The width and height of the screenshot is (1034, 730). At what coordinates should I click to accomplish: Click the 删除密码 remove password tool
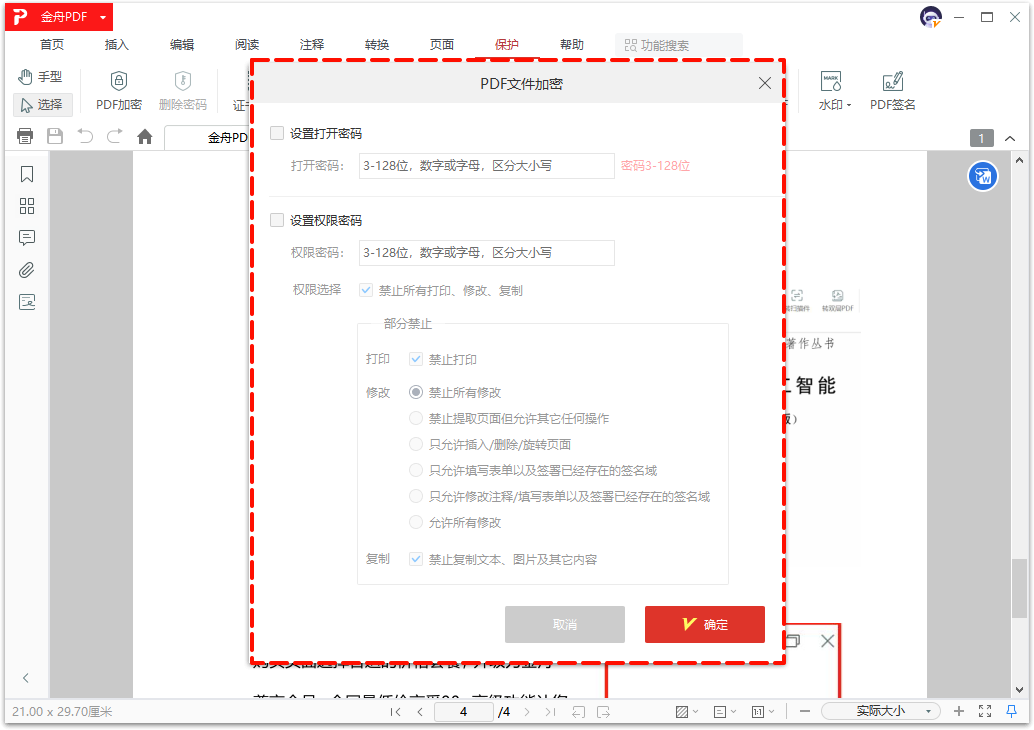(183, 90)
